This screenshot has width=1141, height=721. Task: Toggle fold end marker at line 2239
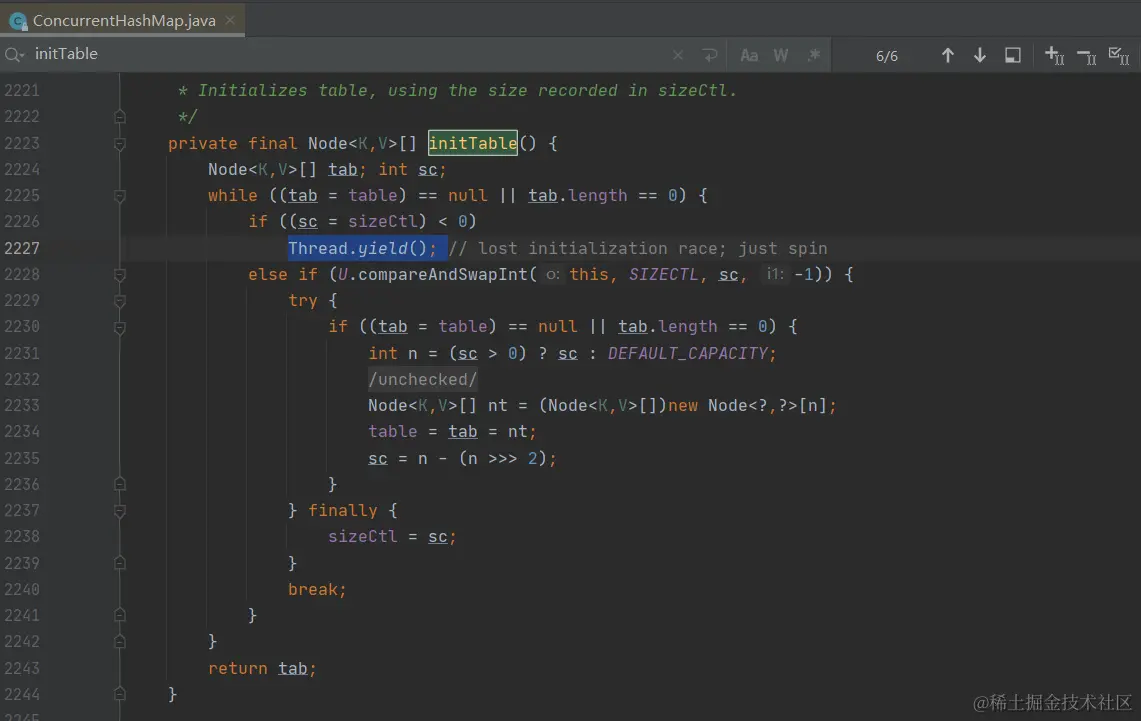[x=120, y=562]
